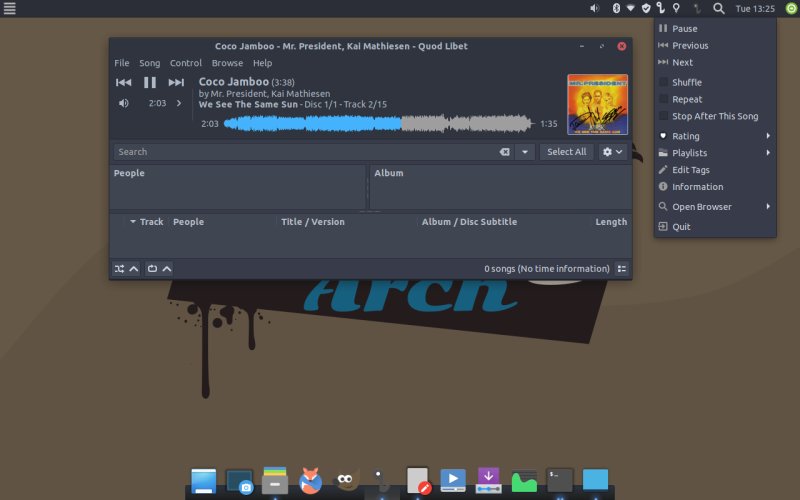Screen dimensions: 800x500
Task: Launch the video player dock icon
Action: tap(453, 481)
